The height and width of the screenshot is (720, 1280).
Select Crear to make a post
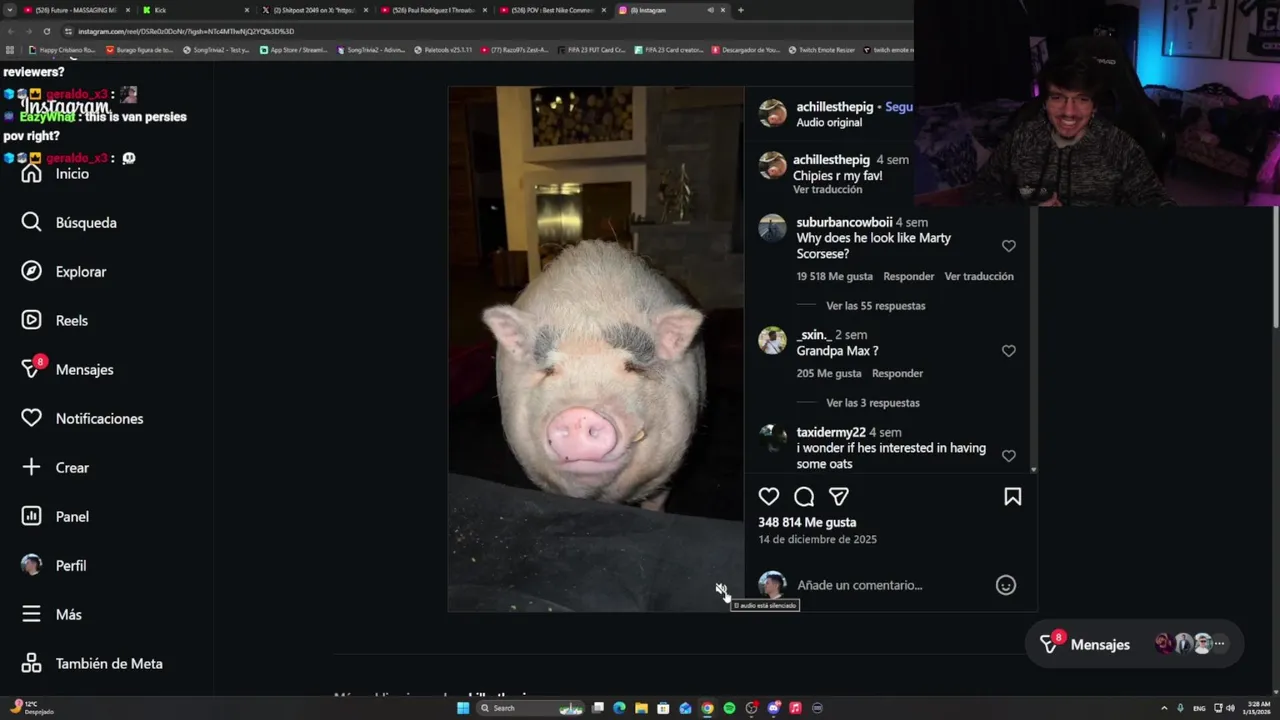(x=55, y=467)
